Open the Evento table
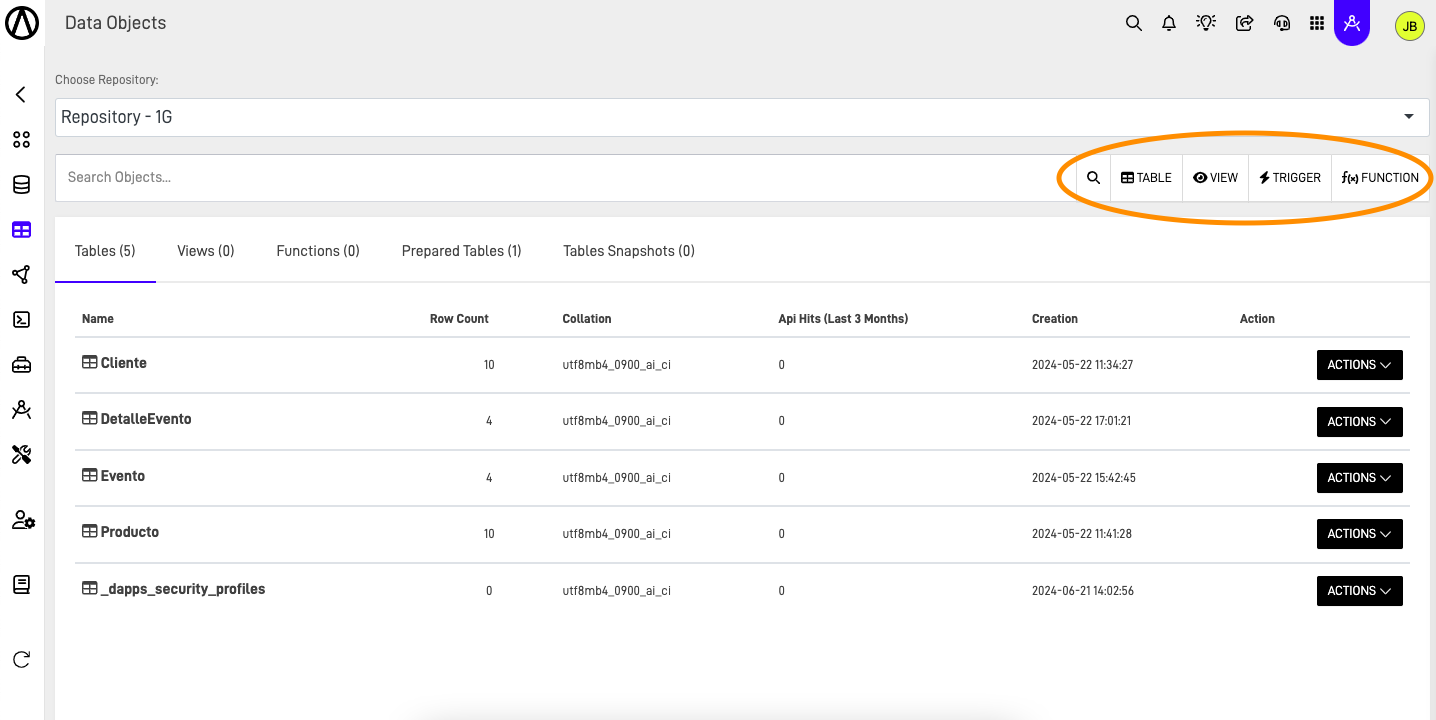This screenshot has width=1436, height=720. click(123, 476)
